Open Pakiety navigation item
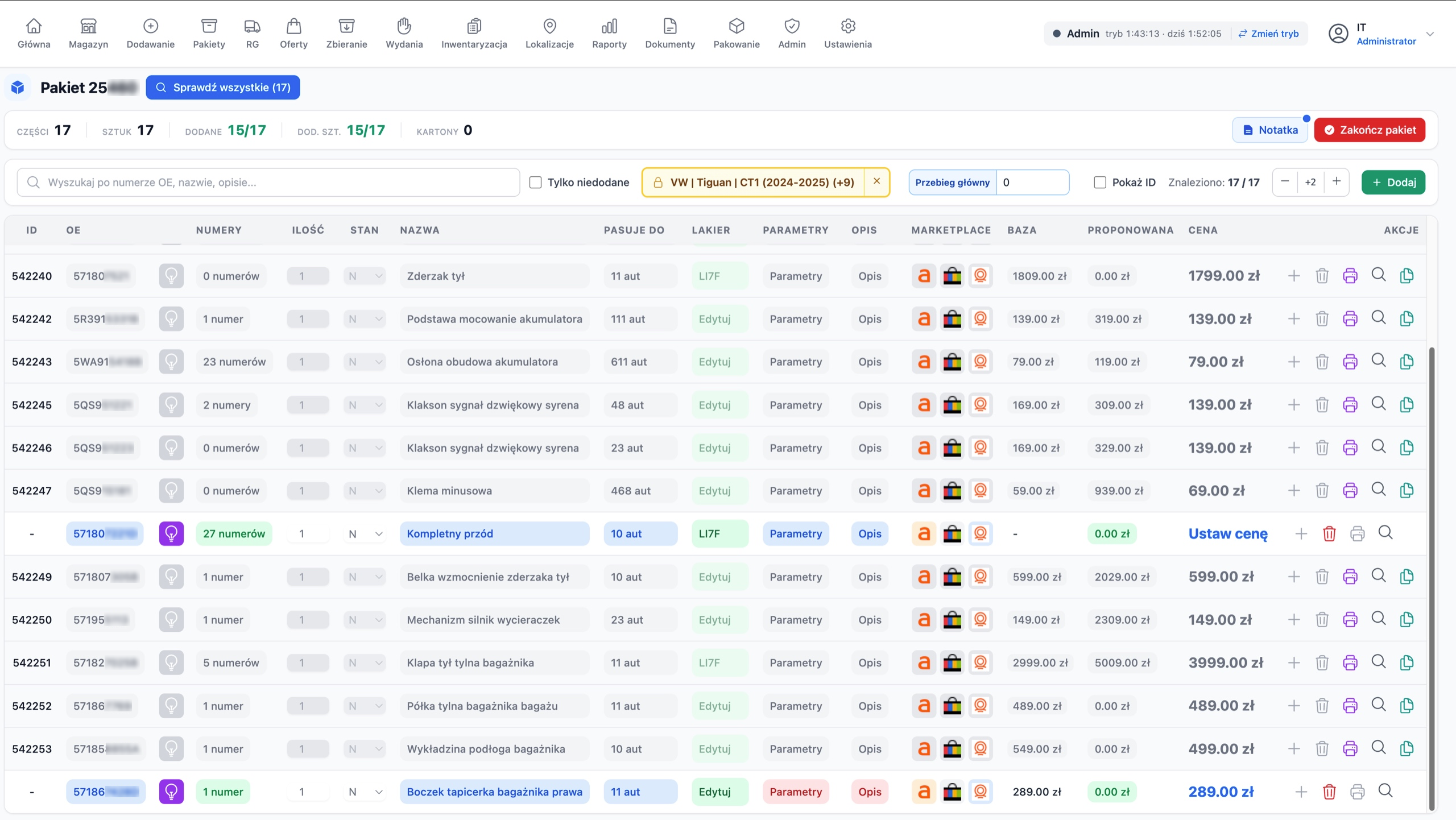The width and height of the screenshot is (1456, 820). point(209,34)
